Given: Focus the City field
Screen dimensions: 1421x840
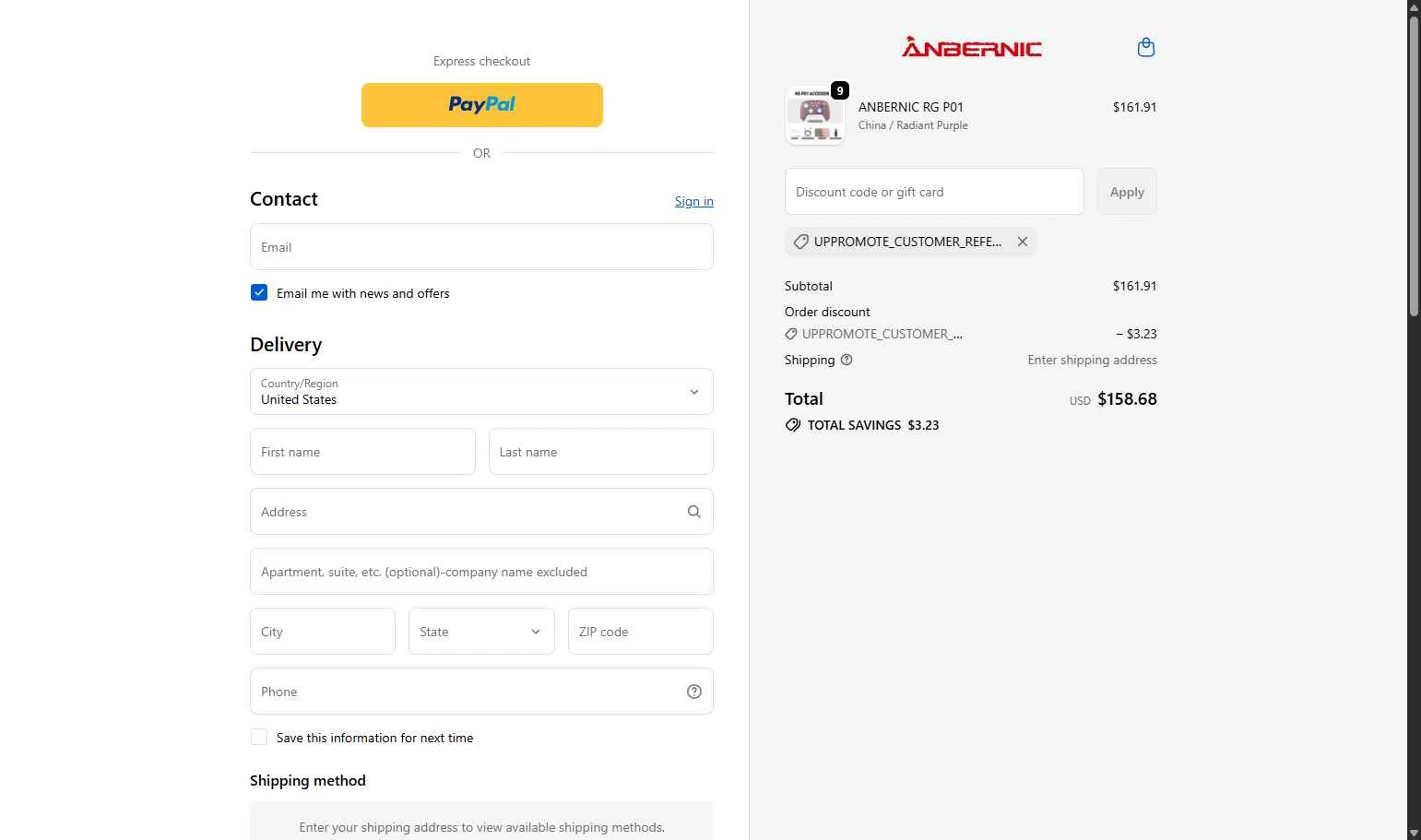Looking at the screenshot, I should tap(323, 632).
